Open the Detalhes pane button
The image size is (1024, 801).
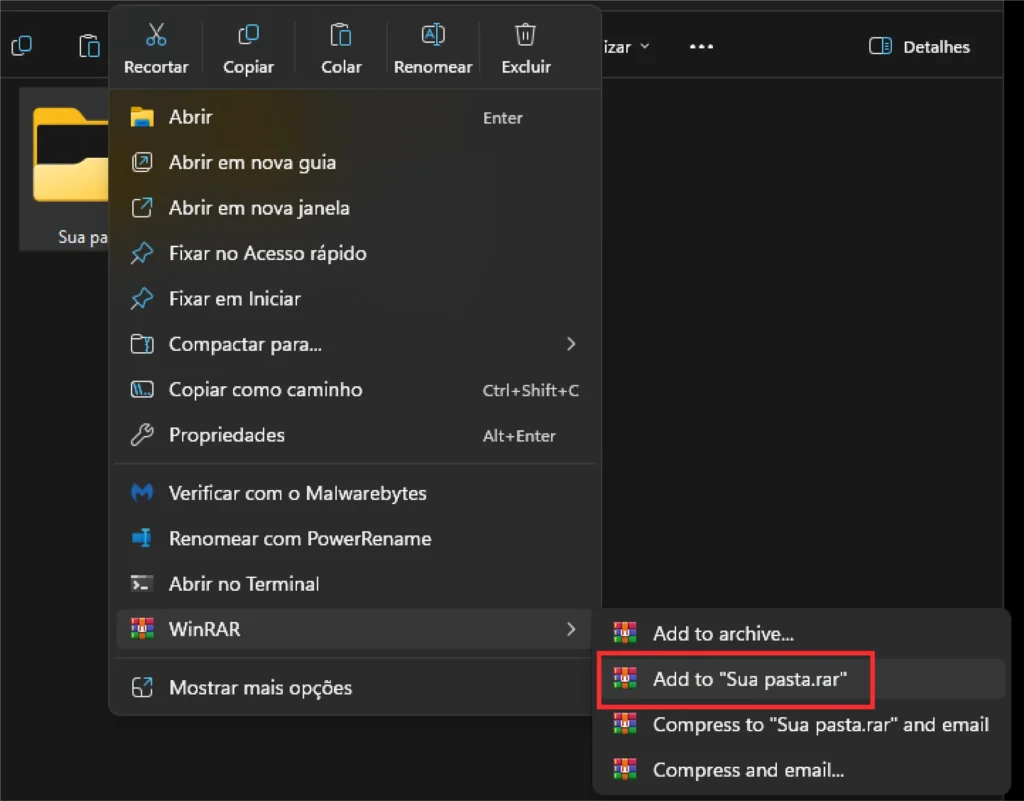tap(920, 47)
